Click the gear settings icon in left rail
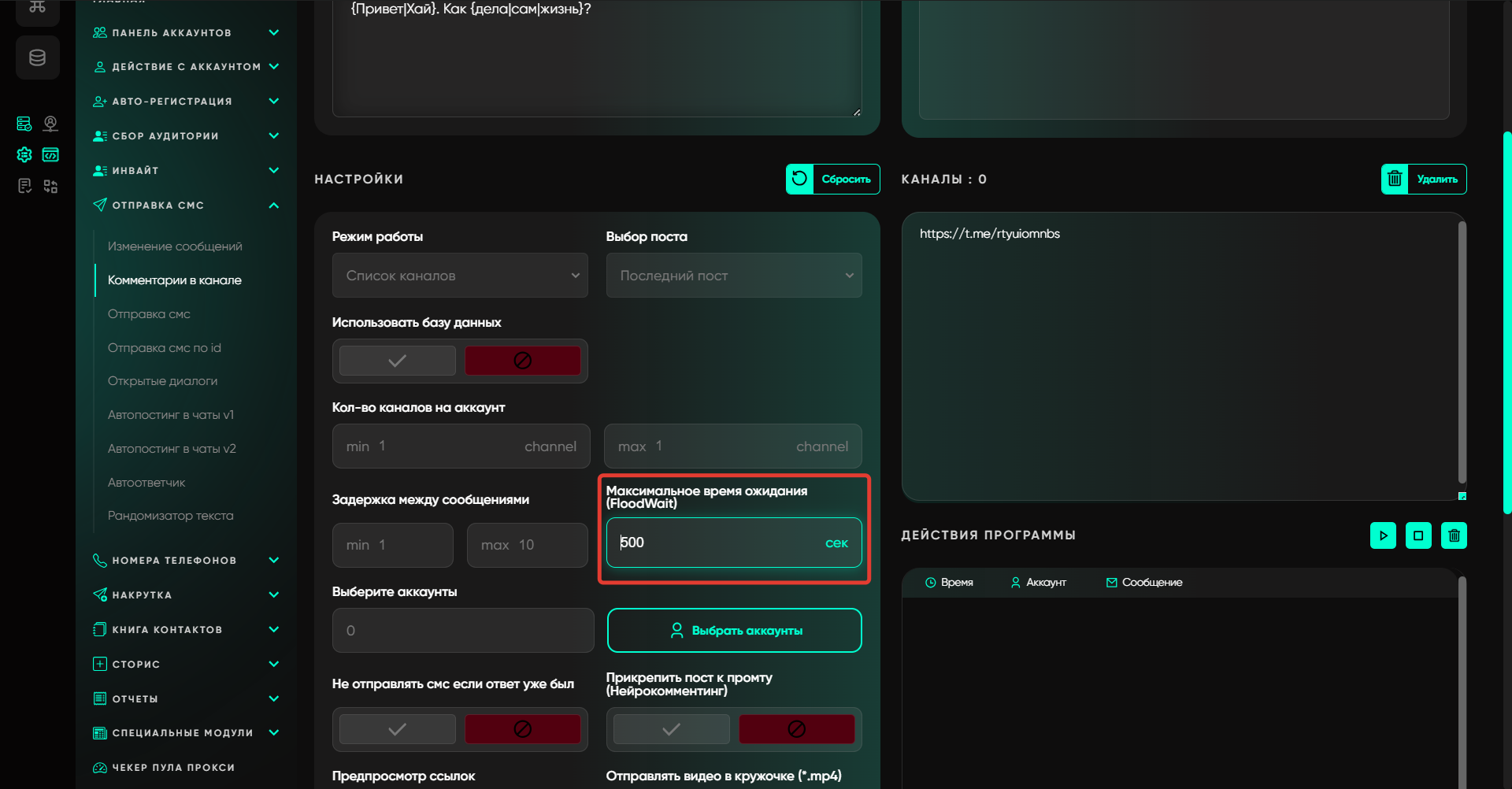This screenshot has height=789, width=1512. [24, 155]
